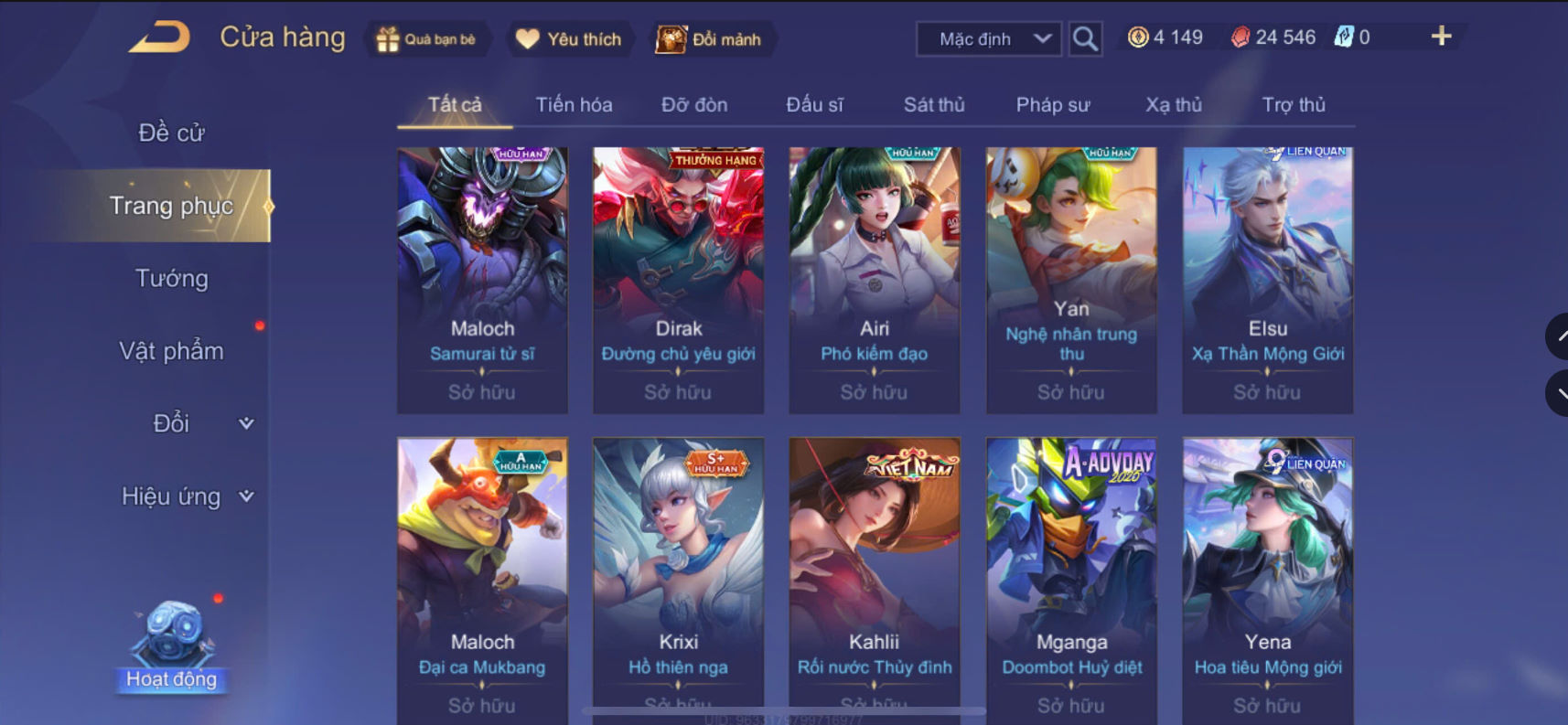This screenshot has height=725, width=1568.
Task: Tap the gold coin balance icon
Action: click(1138, 37)
